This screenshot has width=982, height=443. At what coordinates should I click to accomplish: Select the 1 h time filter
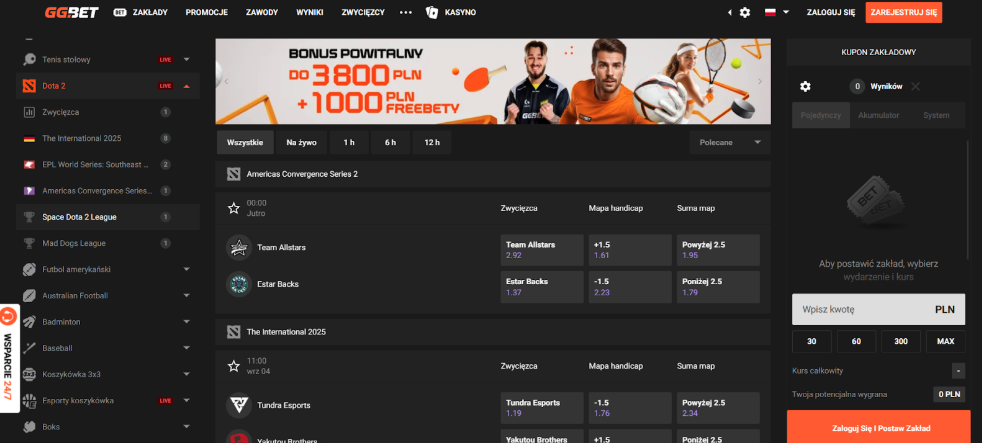pos(349,142)
